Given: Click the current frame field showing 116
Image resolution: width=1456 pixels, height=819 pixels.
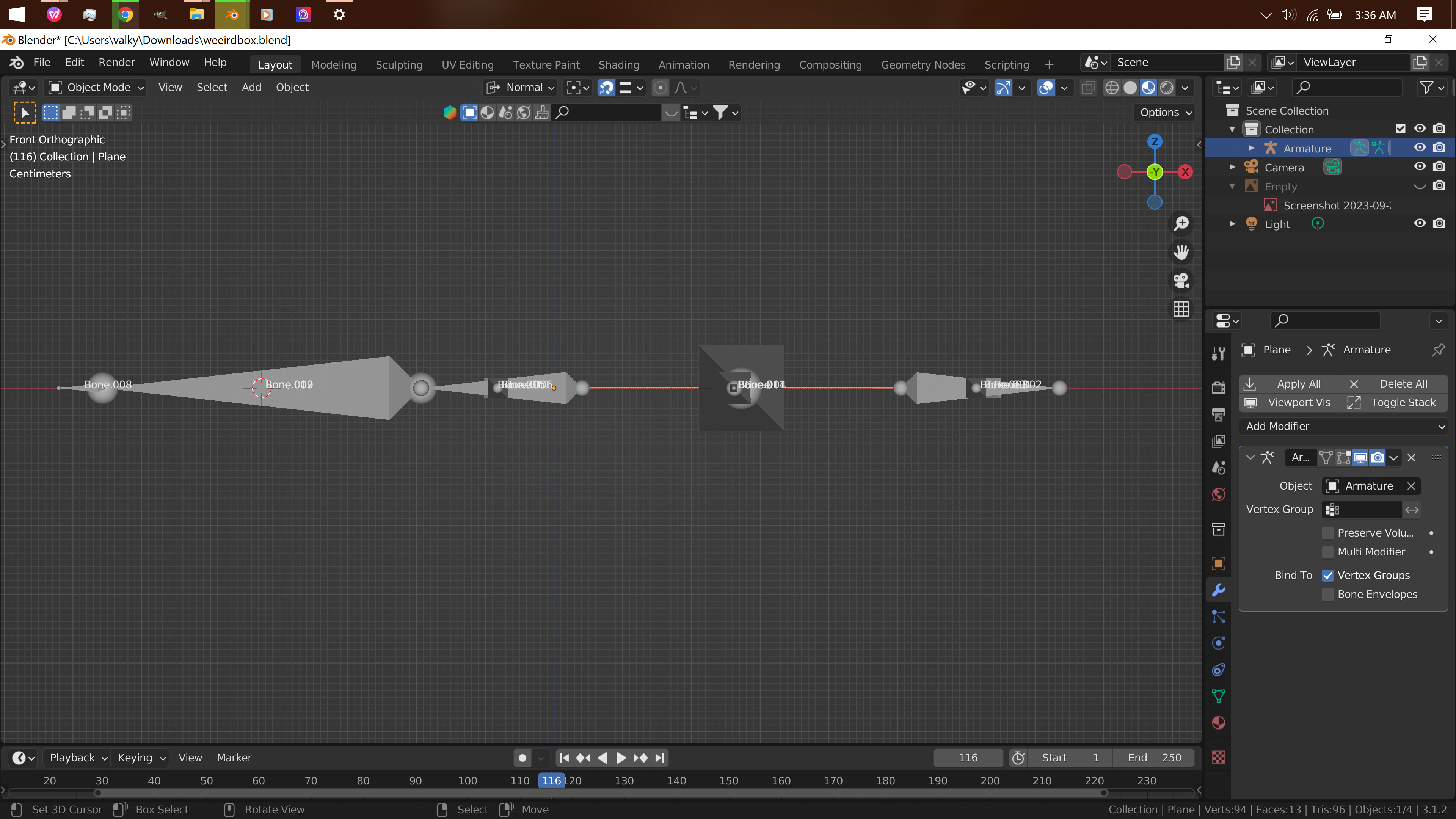Looking at the screenshot, I should [968, 758].
